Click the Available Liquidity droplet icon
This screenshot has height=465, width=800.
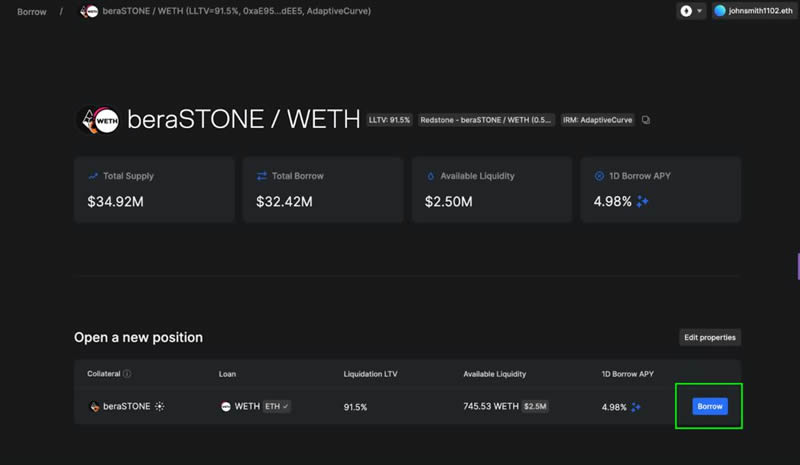coord(431,176)
